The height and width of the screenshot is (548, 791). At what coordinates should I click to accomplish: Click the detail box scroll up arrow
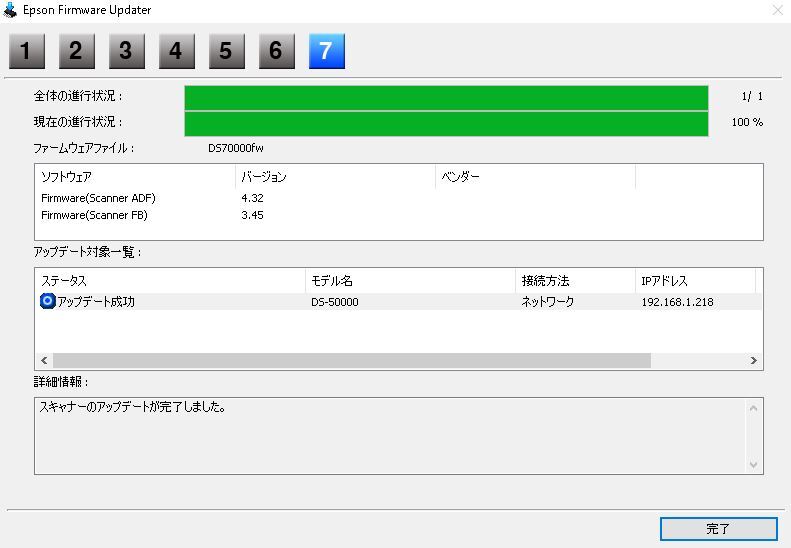pyautogui.click(x=753, y=408)
